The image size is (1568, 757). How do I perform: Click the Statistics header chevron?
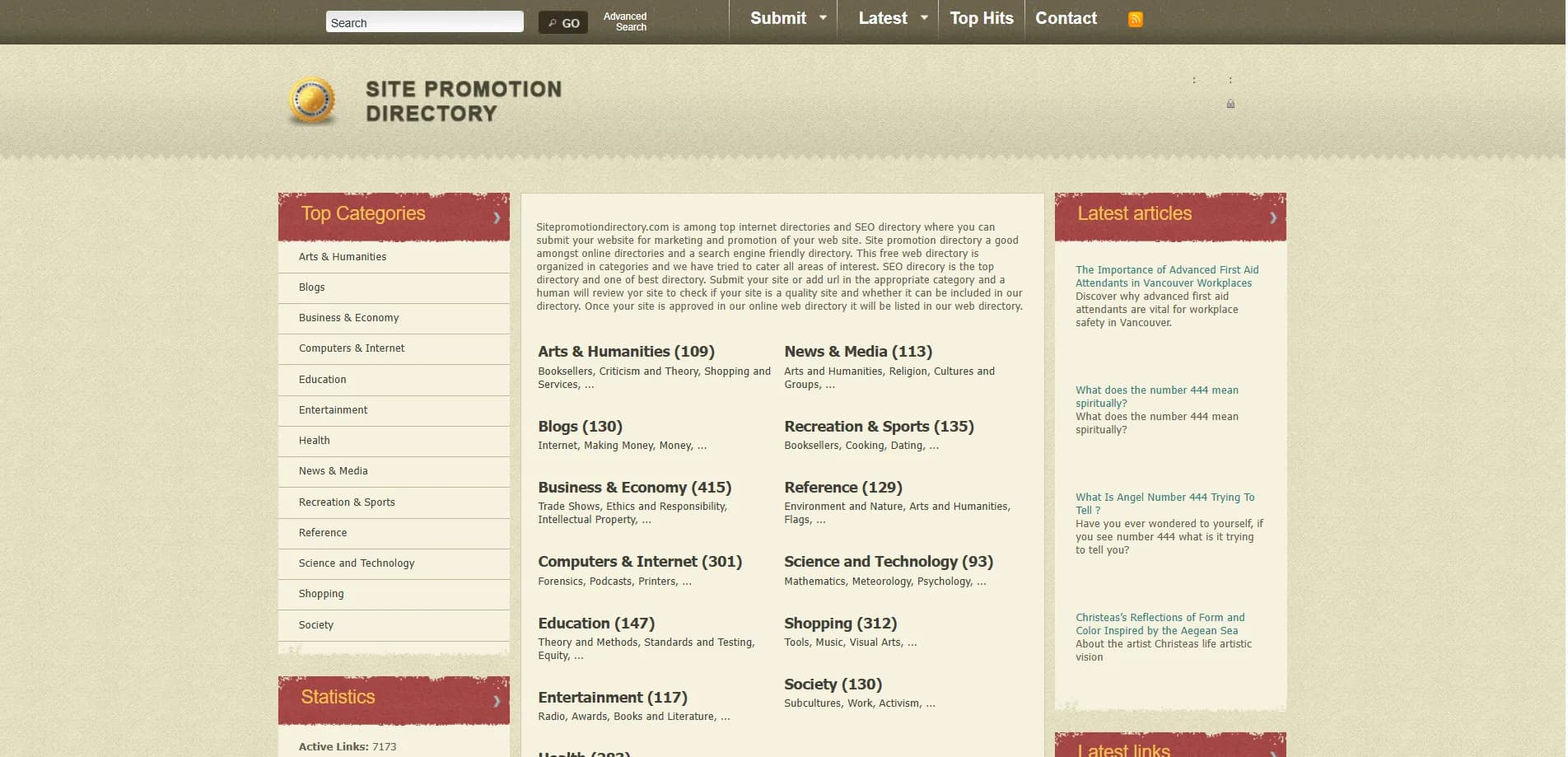coord(497,702)
